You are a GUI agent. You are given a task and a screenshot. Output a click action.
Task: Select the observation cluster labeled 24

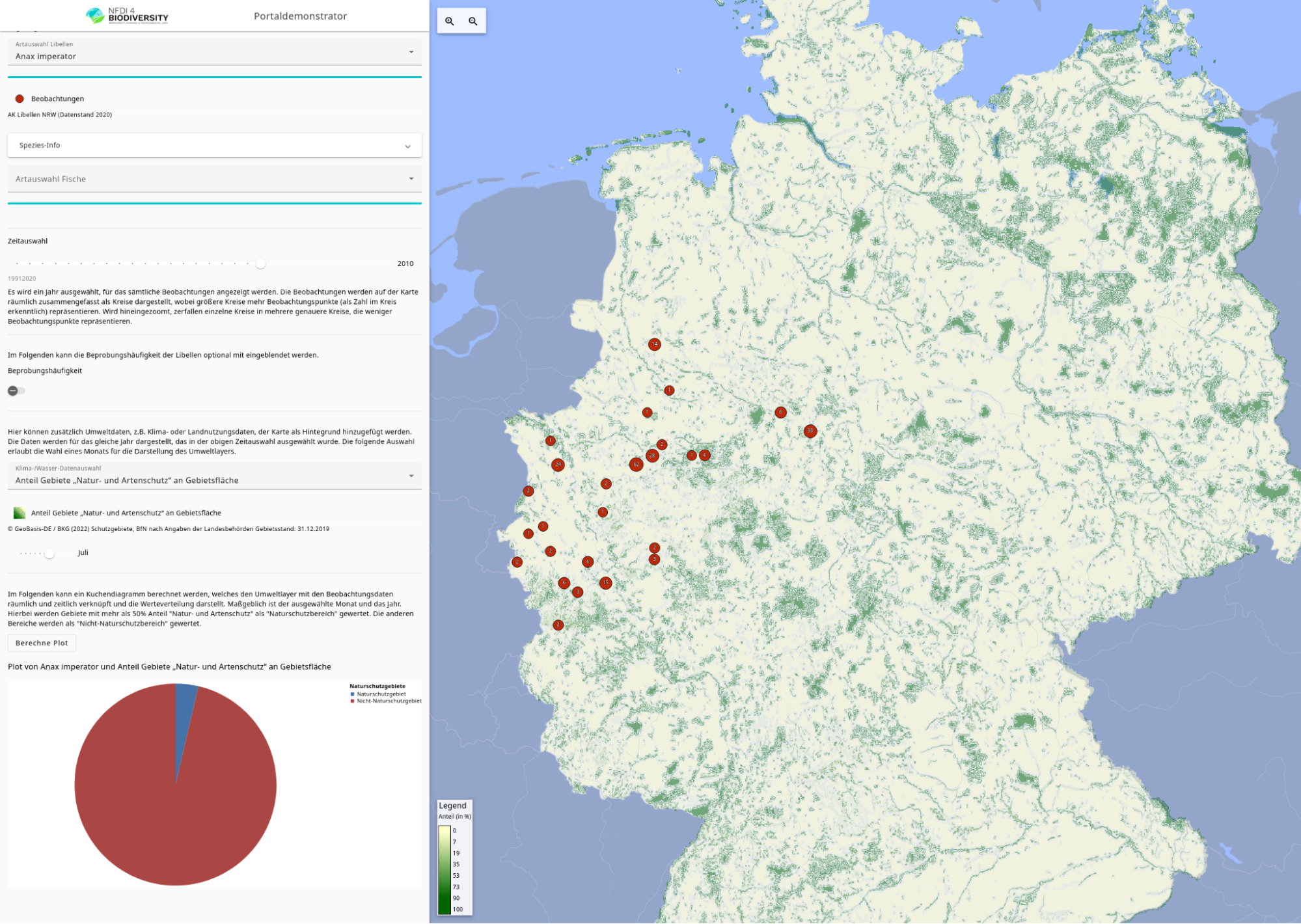[x=558, y=465]
